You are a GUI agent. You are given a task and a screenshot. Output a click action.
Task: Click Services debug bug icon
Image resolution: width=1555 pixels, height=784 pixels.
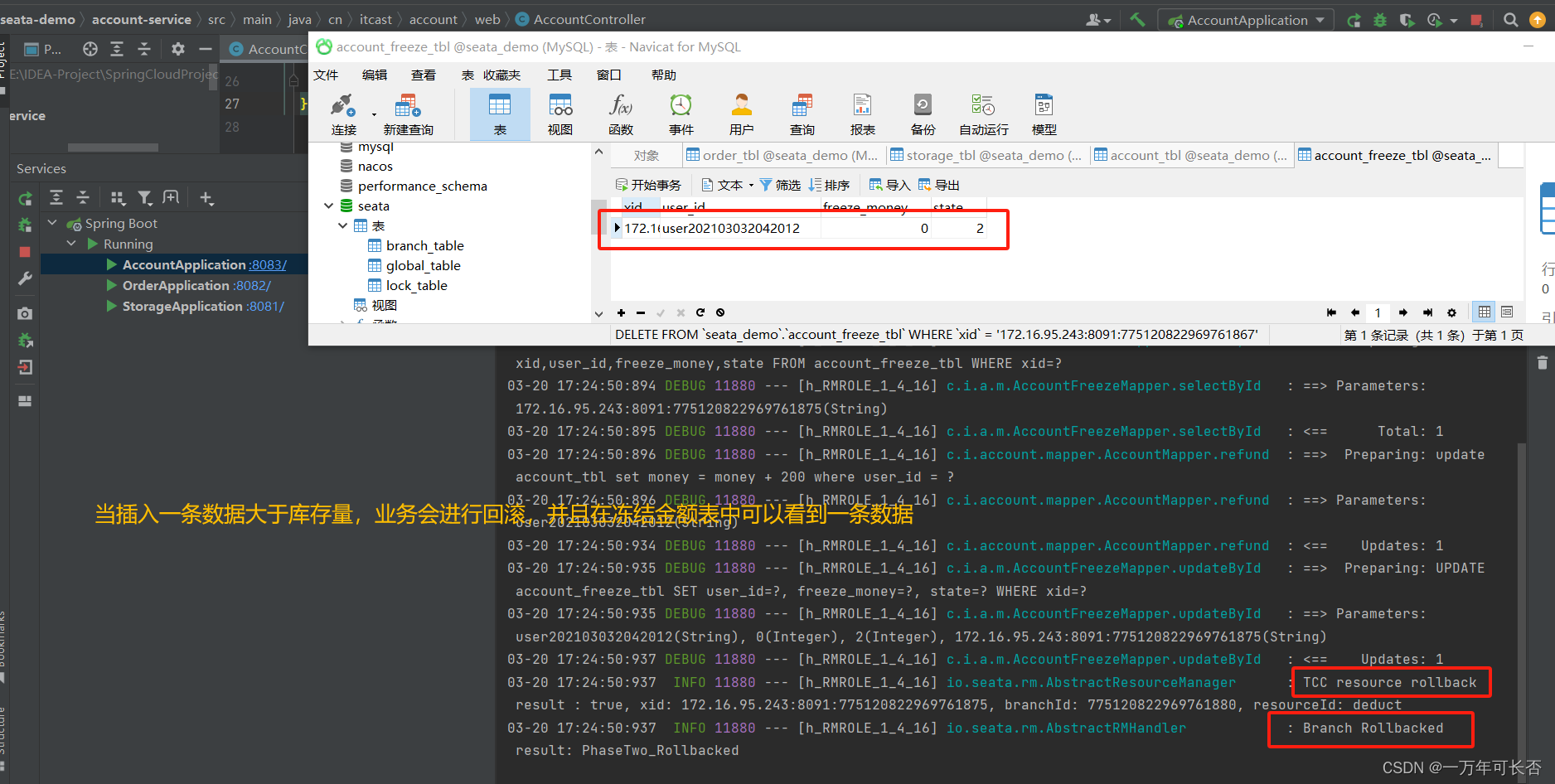click(25, 225)
